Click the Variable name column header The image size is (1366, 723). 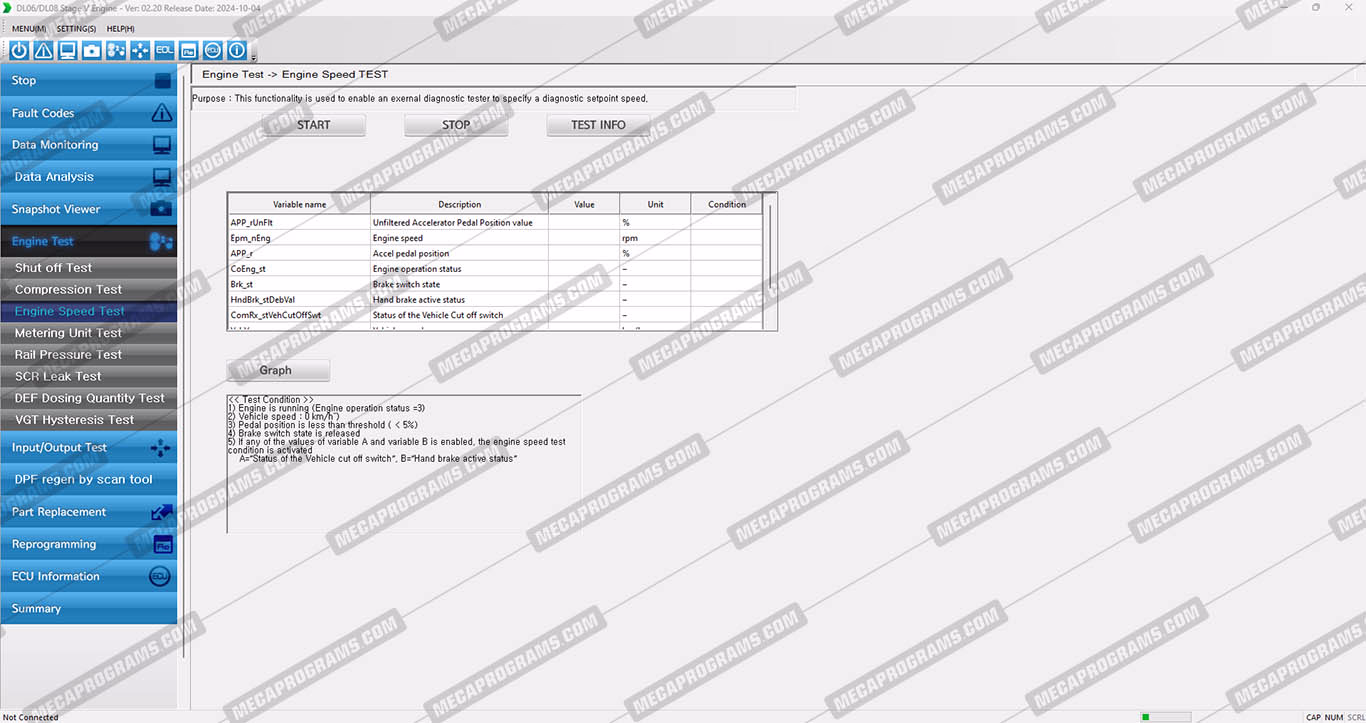click(x=299, y=204)
